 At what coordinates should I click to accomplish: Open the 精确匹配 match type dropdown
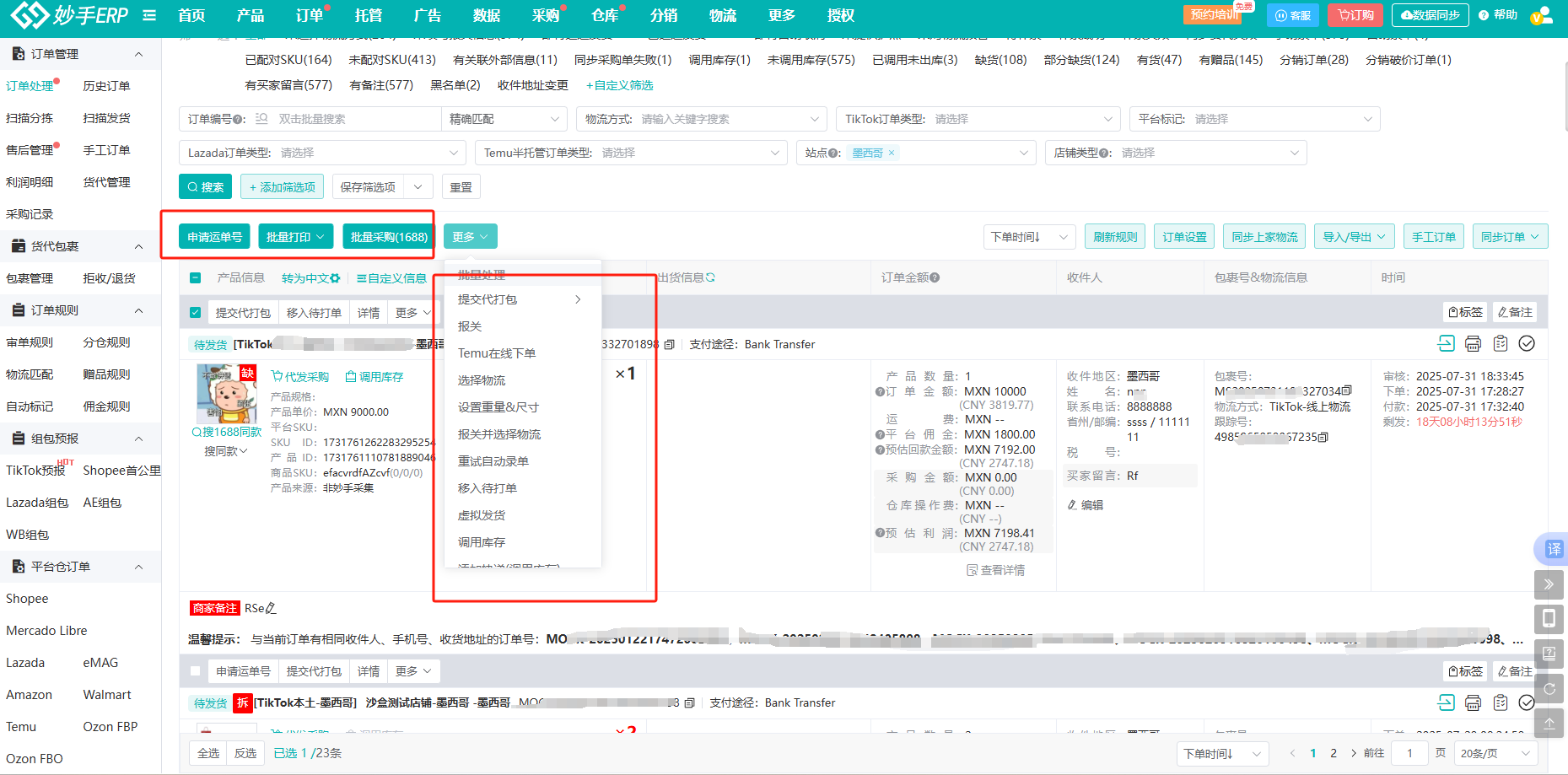tap(504, 119)
